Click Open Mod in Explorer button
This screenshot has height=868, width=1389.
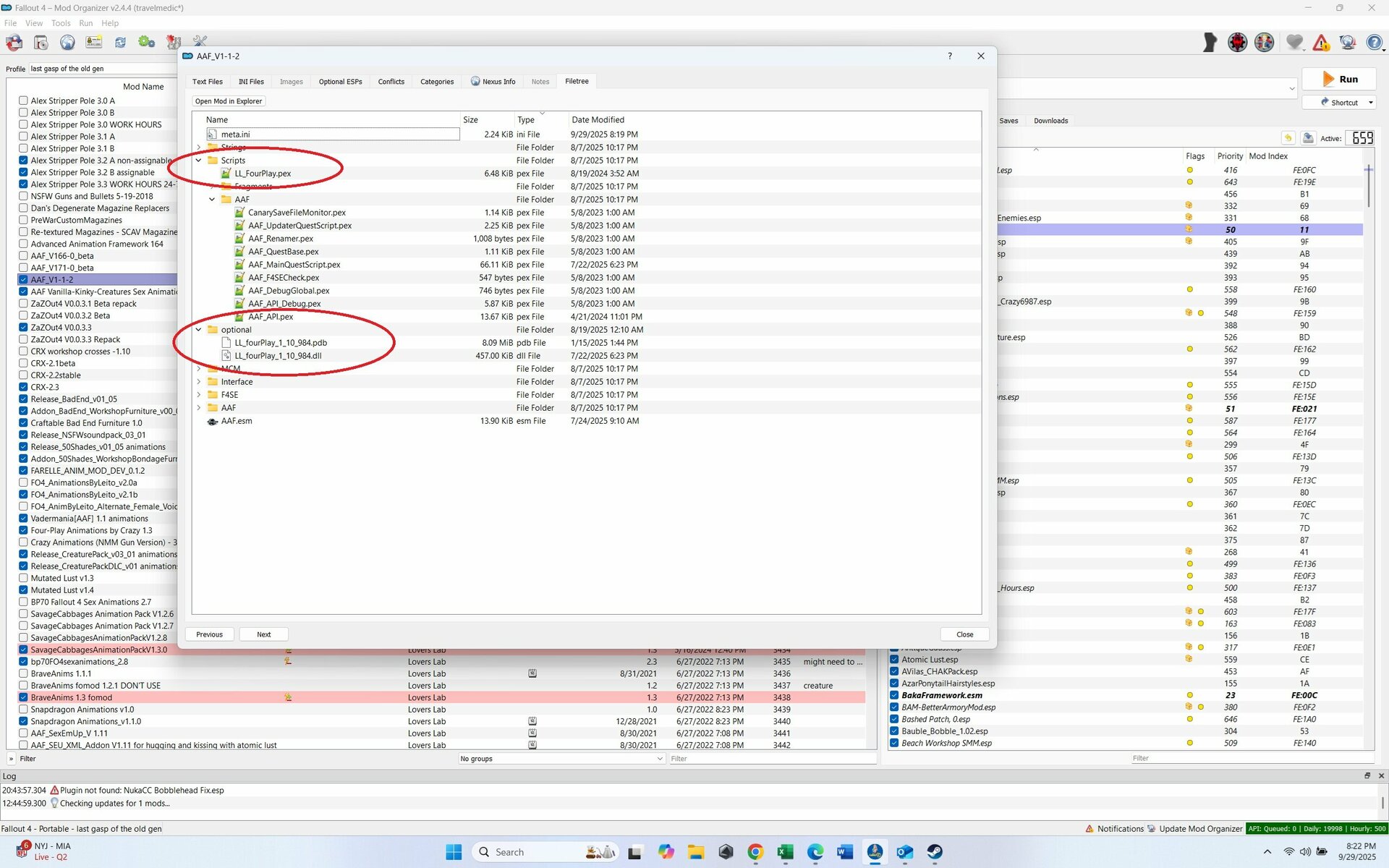(229, 101)
